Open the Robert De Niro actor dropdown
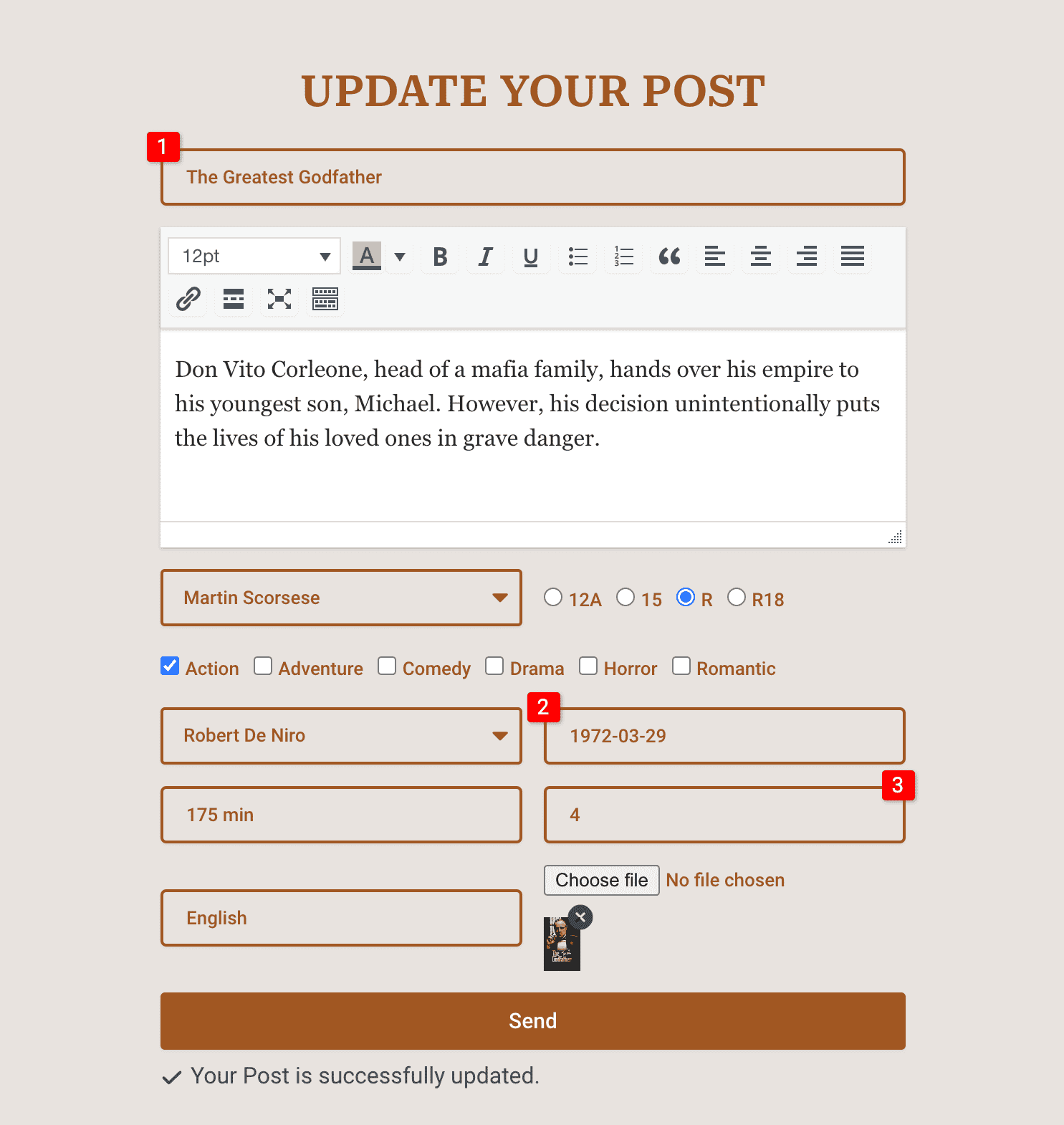The image size is (1064, 1125). click(x=342, y=736)
